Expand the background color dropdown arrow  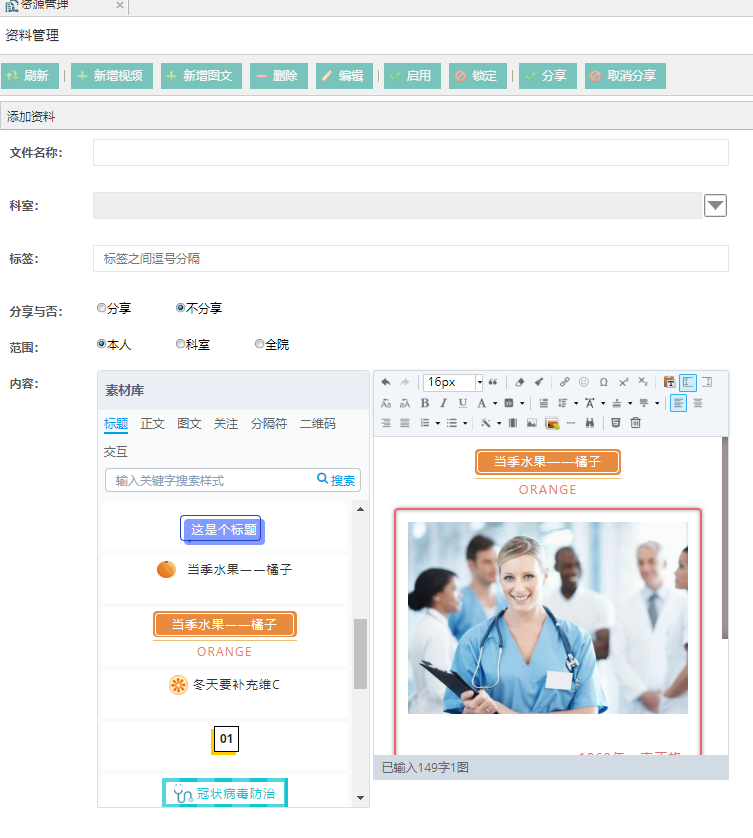coord(522,403)
